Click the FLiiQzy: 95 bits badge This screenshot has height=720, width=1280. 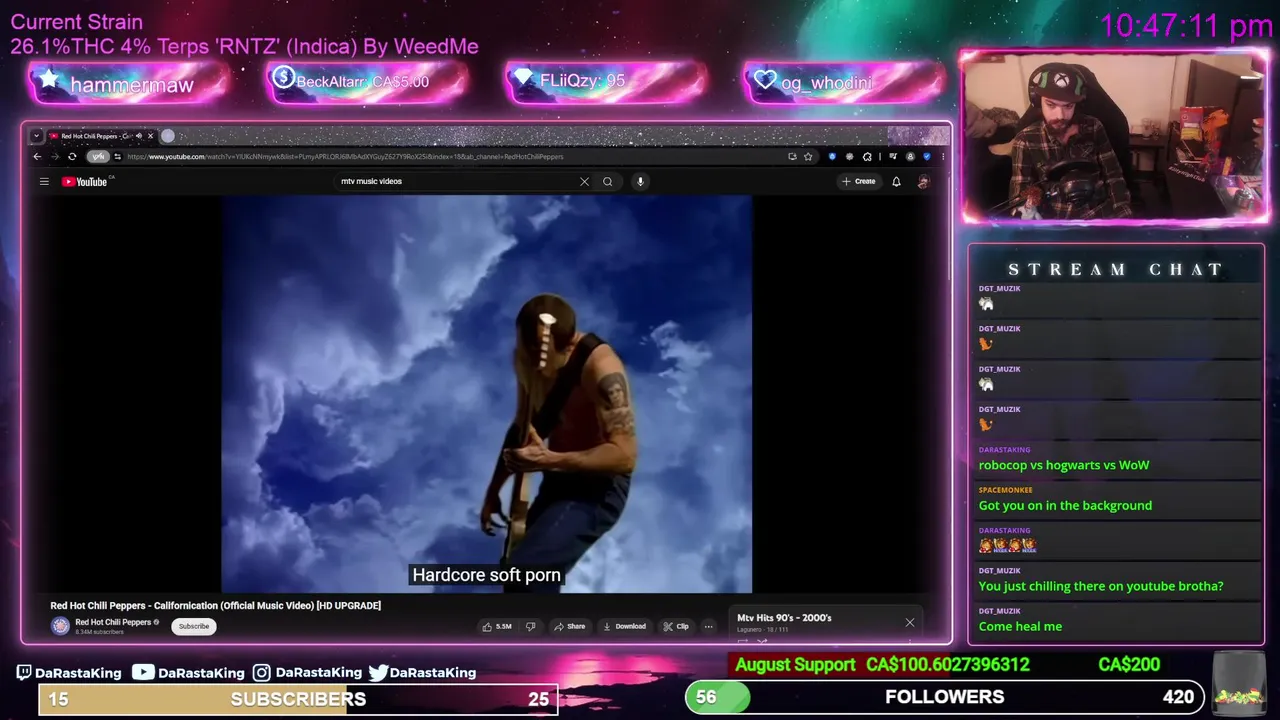click(606, 81)
